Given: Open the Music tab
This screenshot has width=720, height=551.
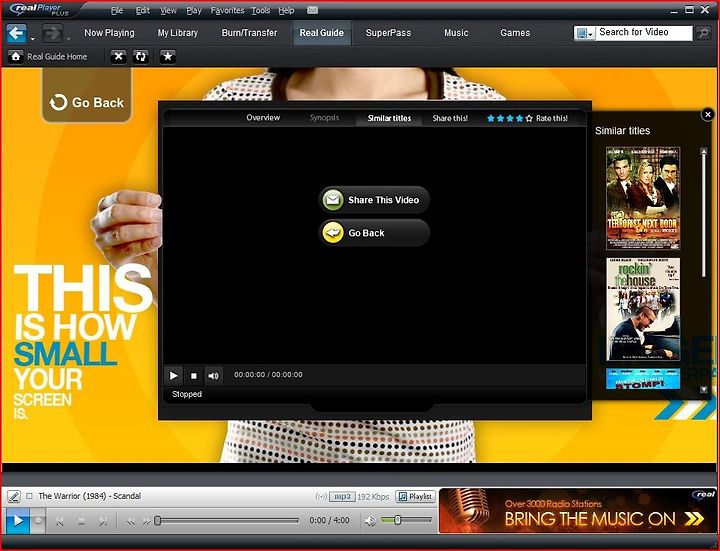Looking at the screenshot, I should click(x=456, y=33).
